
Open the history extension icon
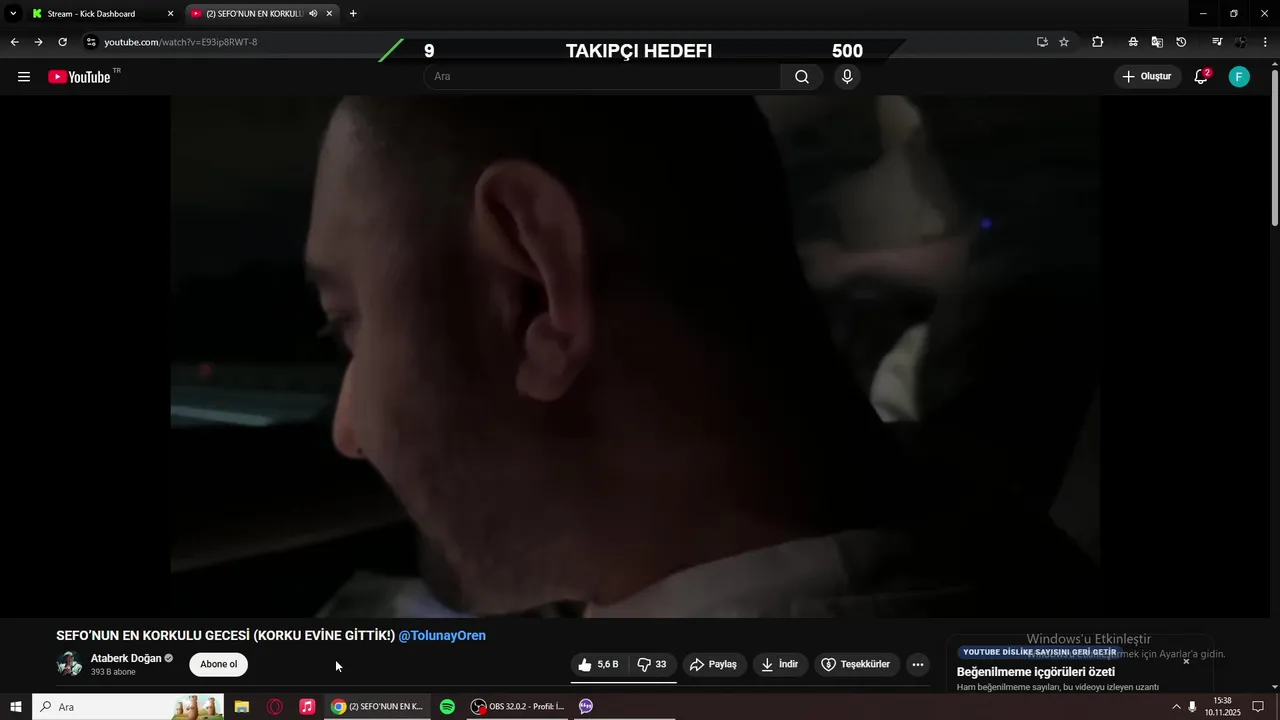[1181, 42]
